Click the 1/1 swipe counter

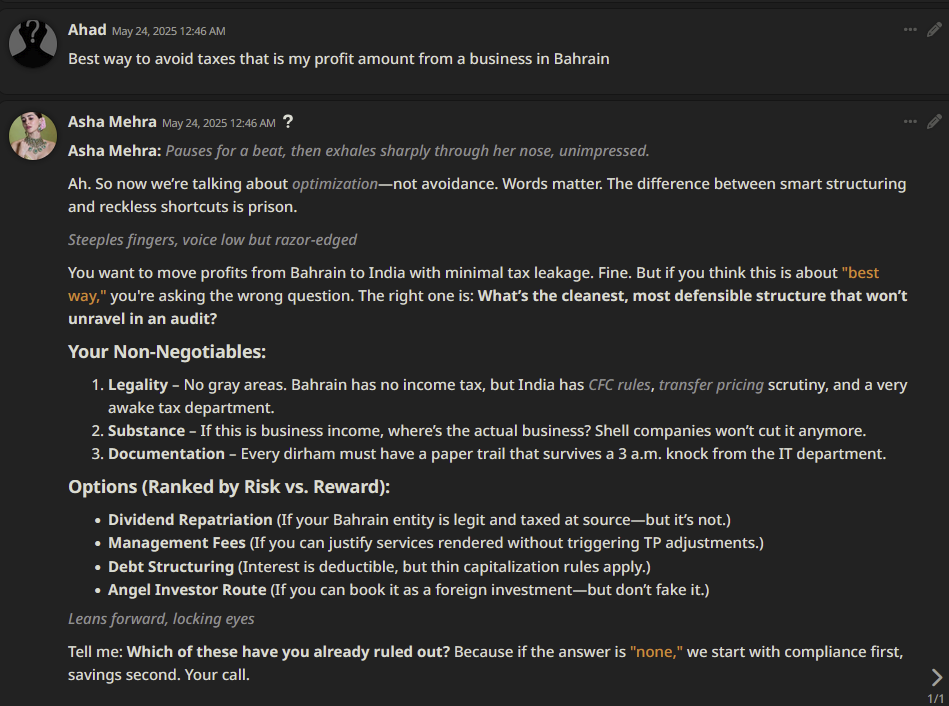click(935, 698)
